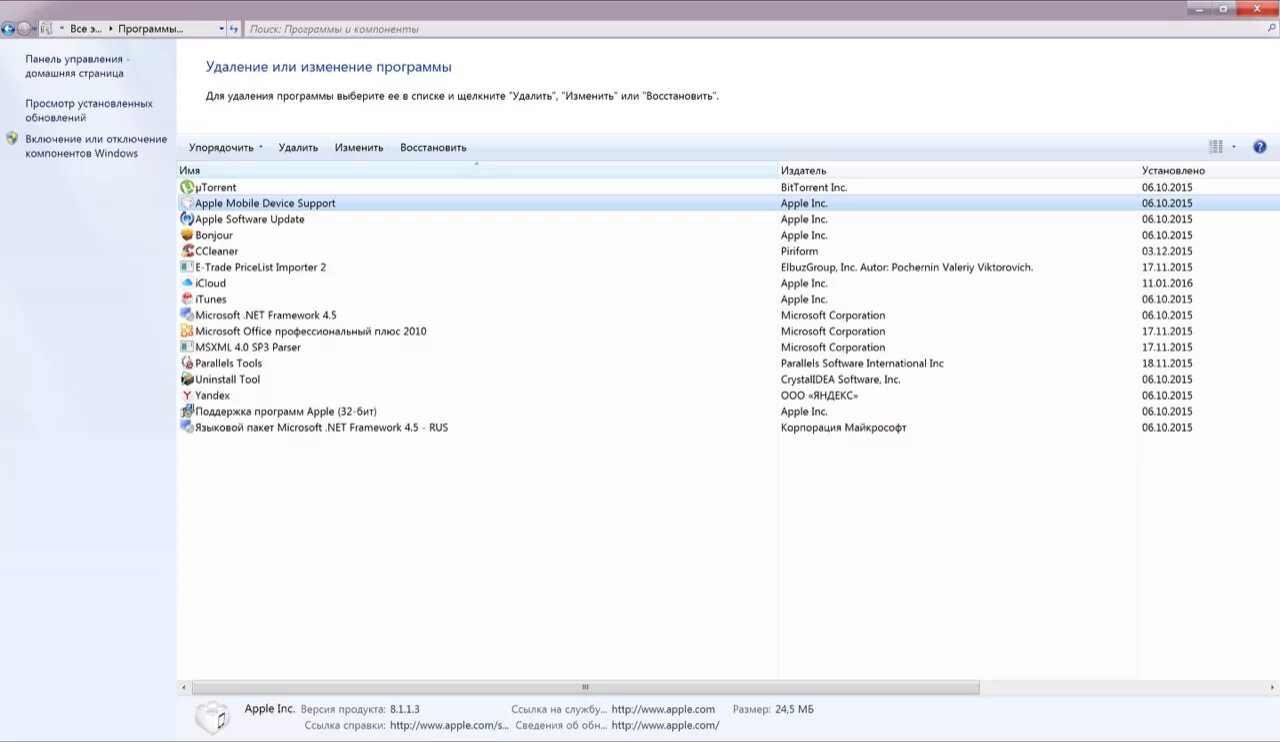Click publisher BitTorrent Inc. cell
The image size is (1280, 742).
pyautogui.click(x=814, y=187)
